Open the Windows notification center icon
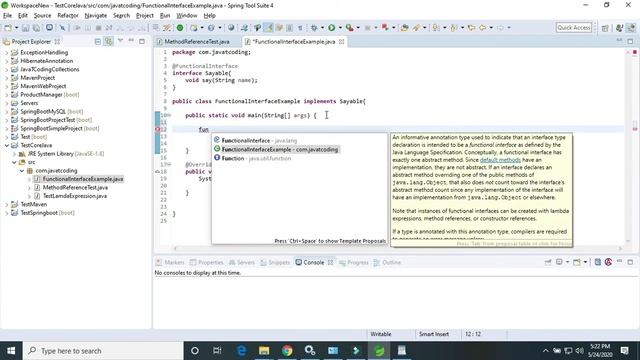This screenshot has width=640, height=360. tap(624, 351)
